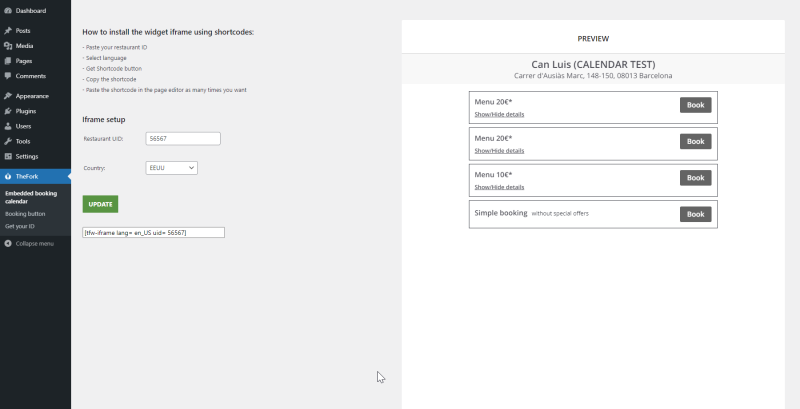Open the Booking button submenu
Image resolution: width=800 pixels, height=409 pixels.
25,214
